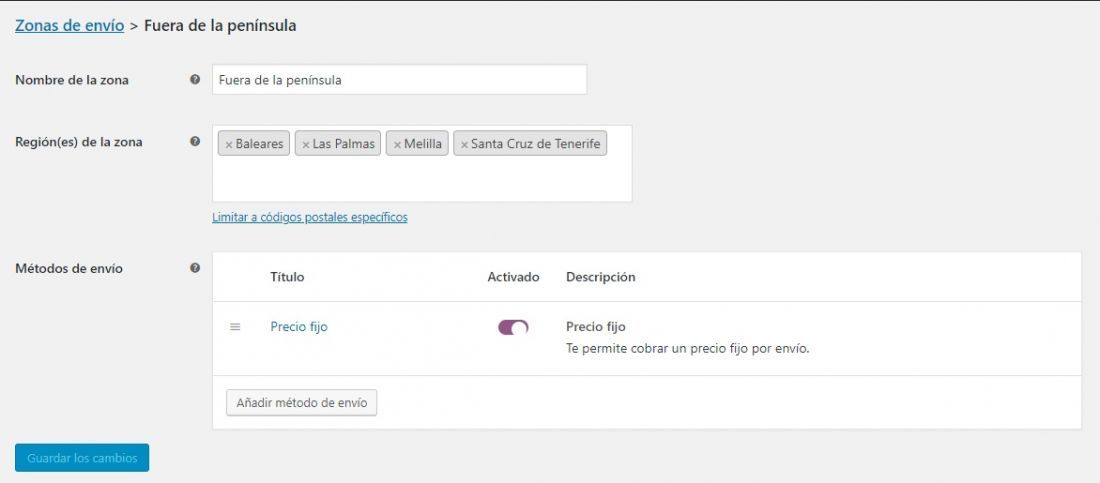This screenshot has width=1100, height=483.
Task: Click help icon beside Métodos de envío
Action: coord(195,267)
